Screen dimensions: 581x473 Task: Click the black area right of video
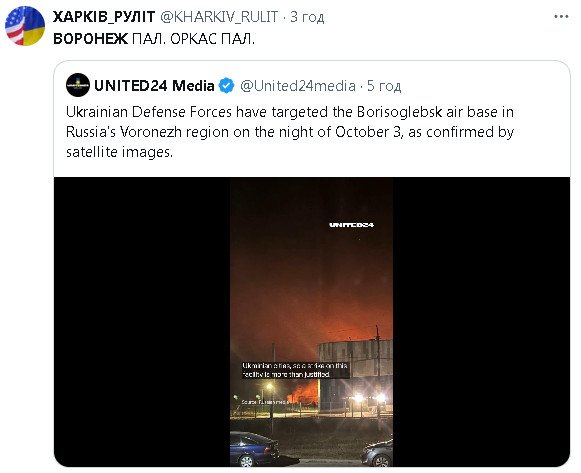click(481, 322)
